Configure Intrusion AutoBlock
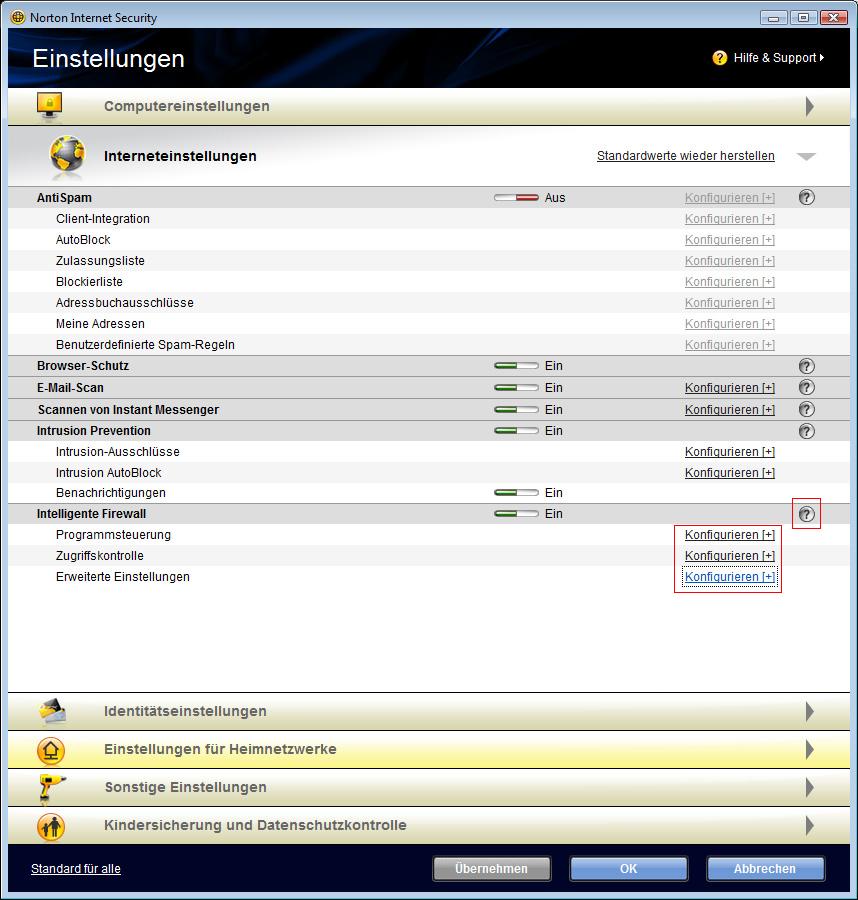The width and height of the screenshot is (858, 900). click(729, 472)
